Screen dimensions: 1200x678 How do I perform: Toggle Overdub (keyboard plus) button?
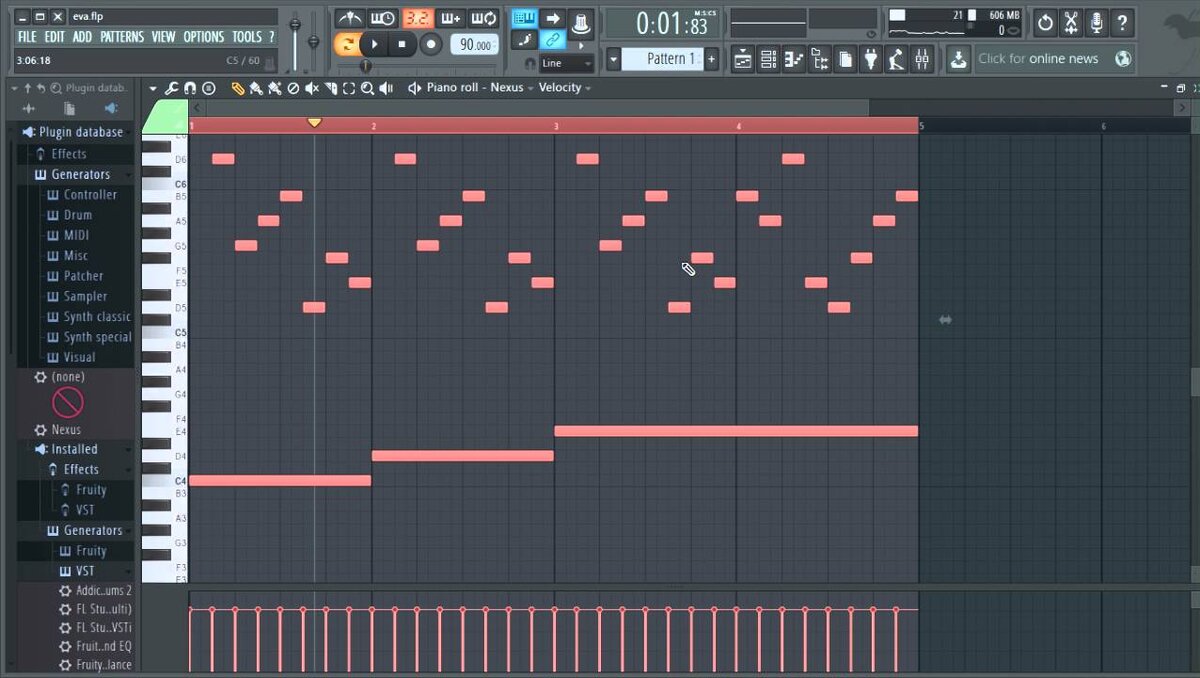pos(451,18)
